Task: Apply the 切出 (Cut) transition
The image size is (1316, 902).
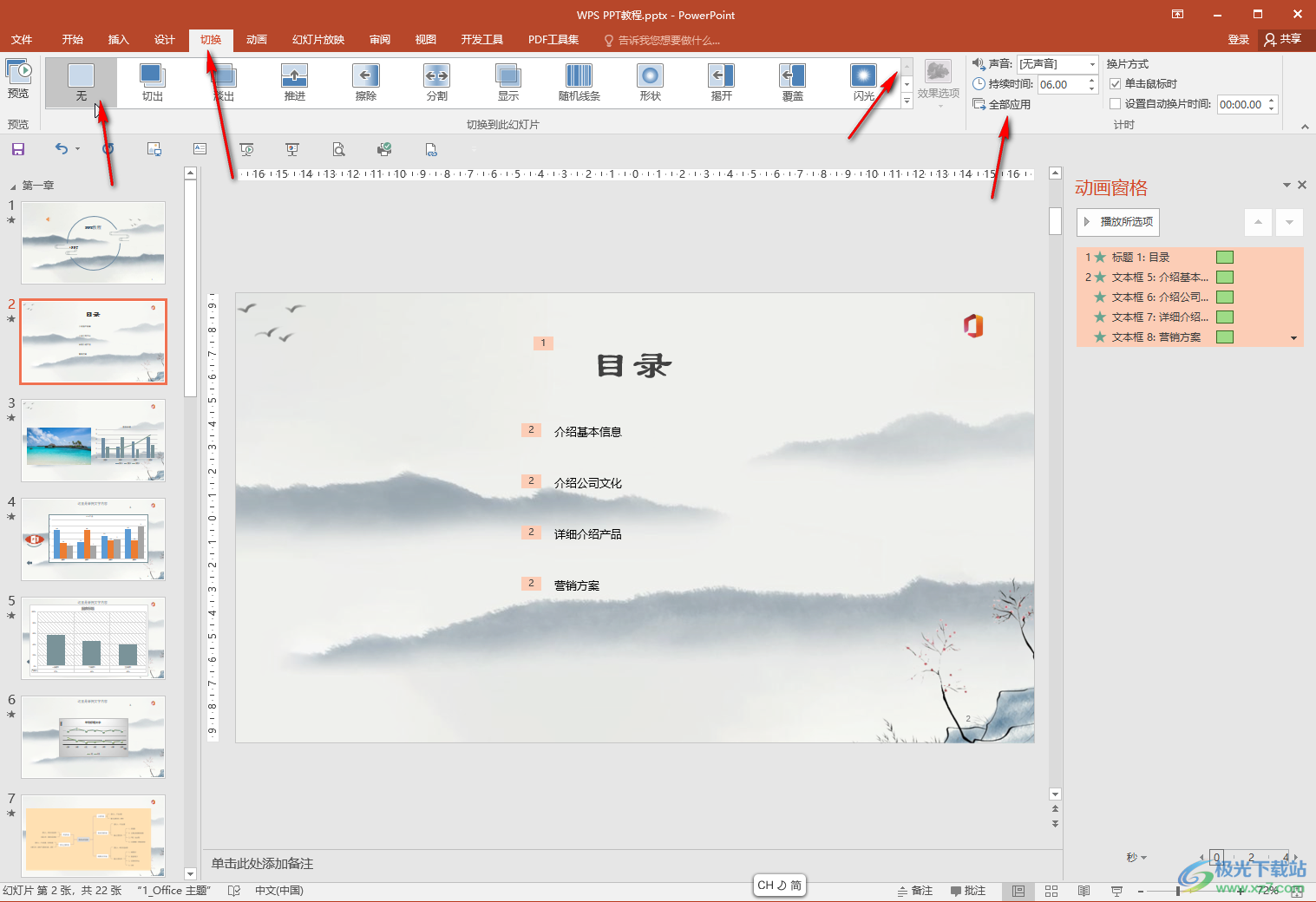Action: pos(153,82)
